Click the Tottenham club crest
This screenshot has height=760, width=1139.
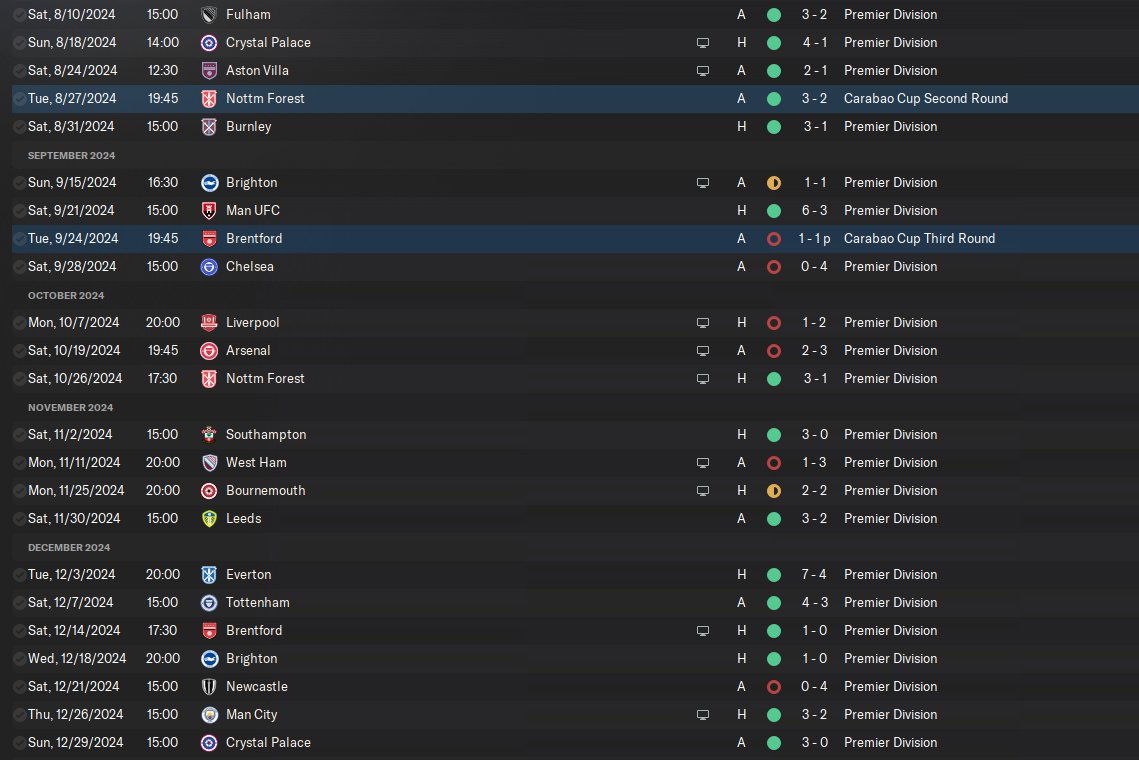[209, 603]
